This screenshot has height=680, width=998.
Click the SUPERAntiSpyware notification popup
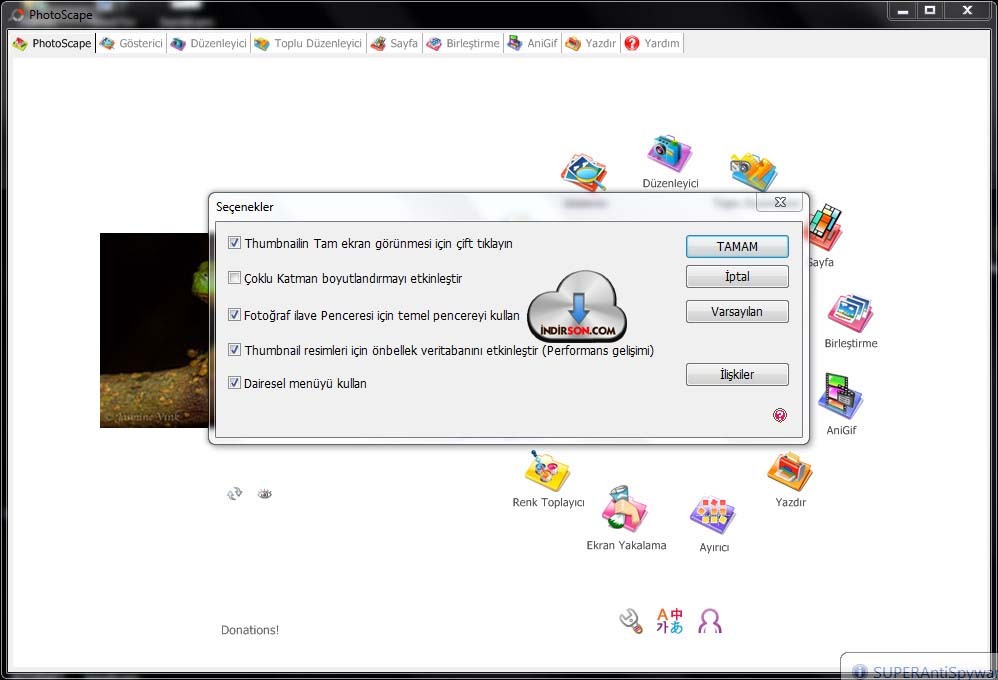919,666
